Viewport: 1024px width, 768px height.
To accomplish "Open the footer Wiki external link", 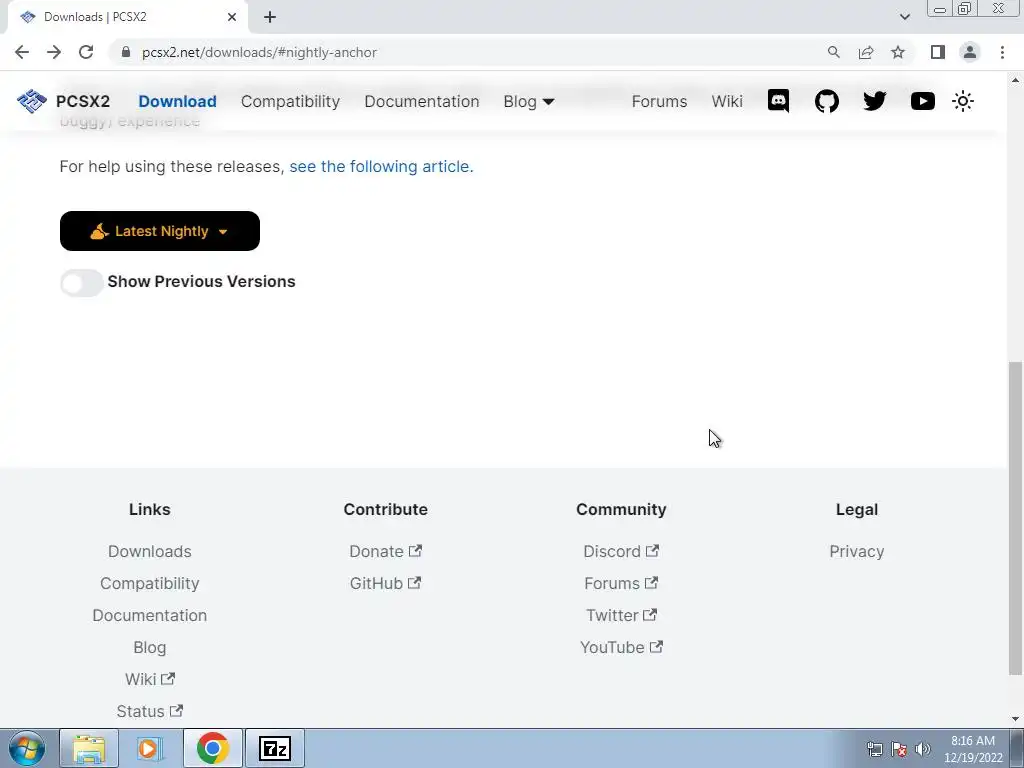I will pyautogui.click(x=150, y=679).
